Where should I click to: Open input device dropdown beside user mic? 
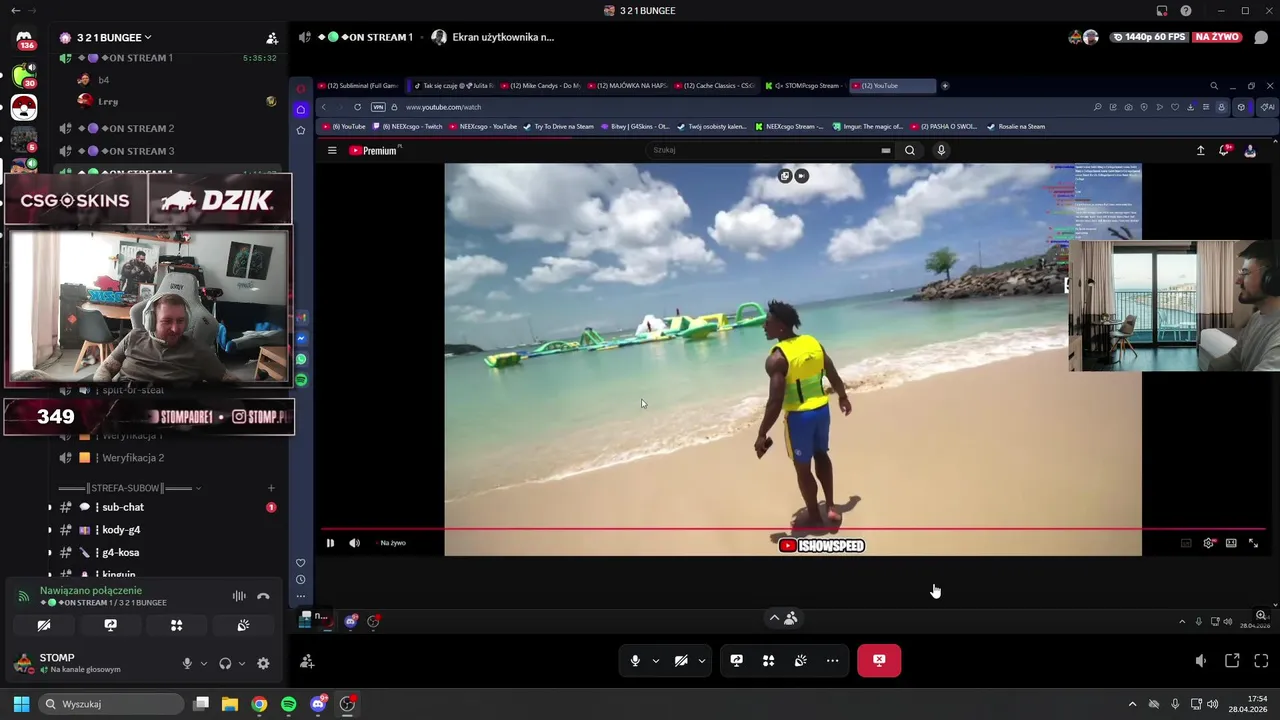(204, 663)
